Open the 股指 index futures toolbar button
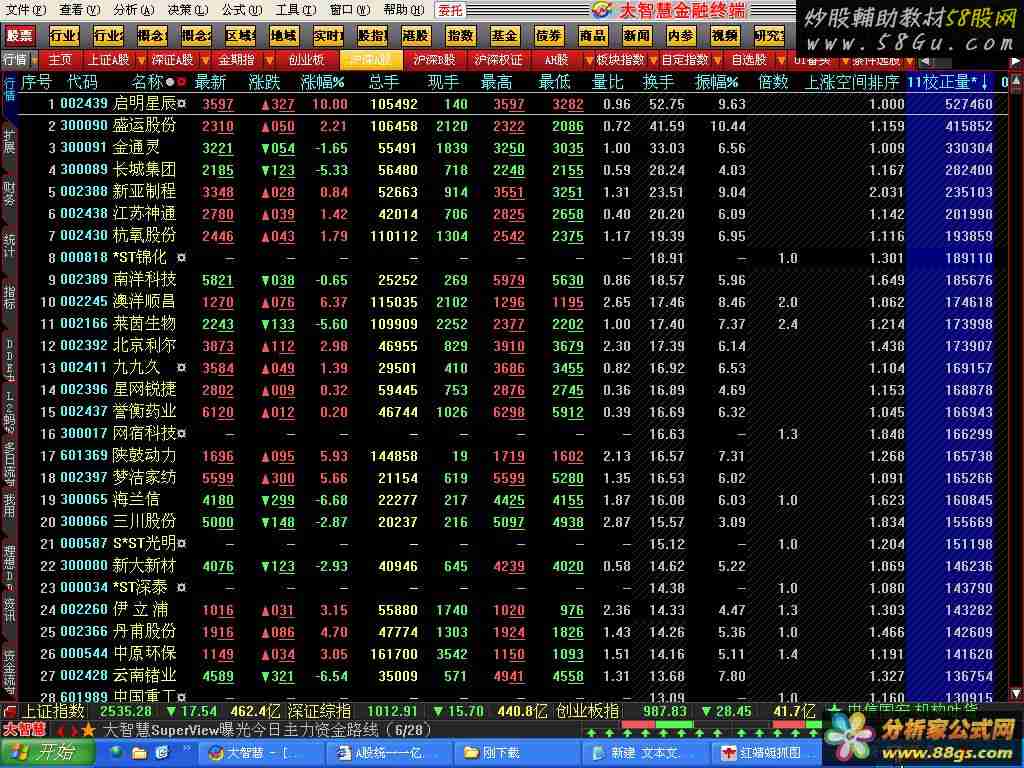 [x=372, y=35]
